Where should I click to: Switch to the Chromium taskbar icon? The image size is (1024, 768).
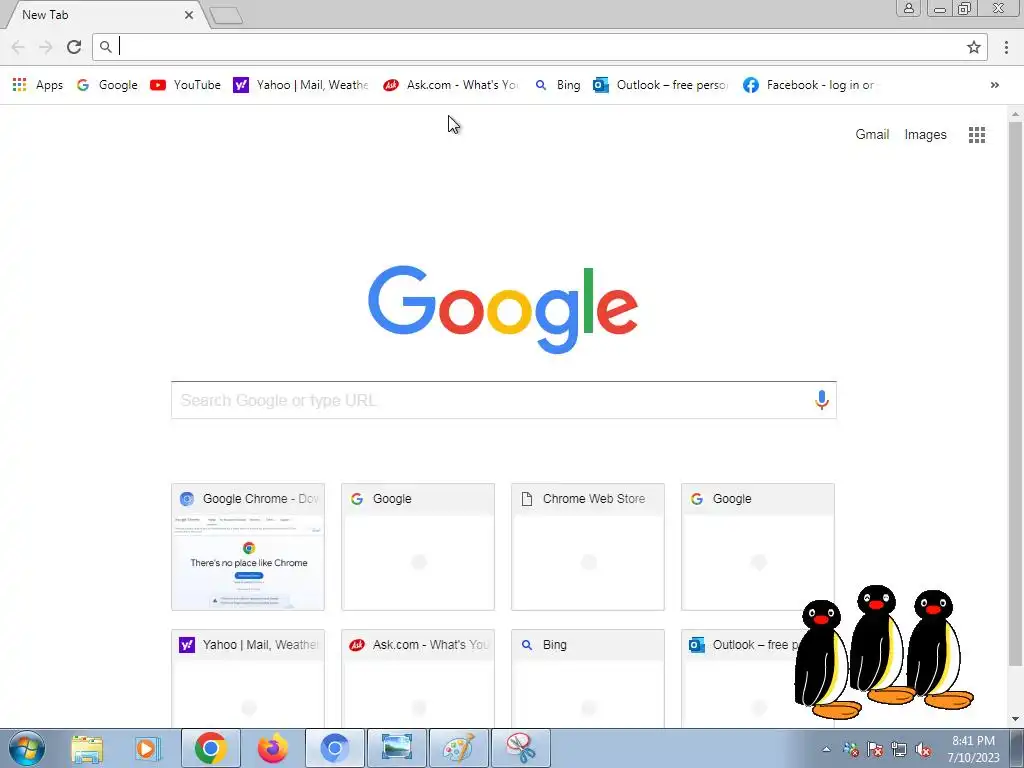point(334,748)
